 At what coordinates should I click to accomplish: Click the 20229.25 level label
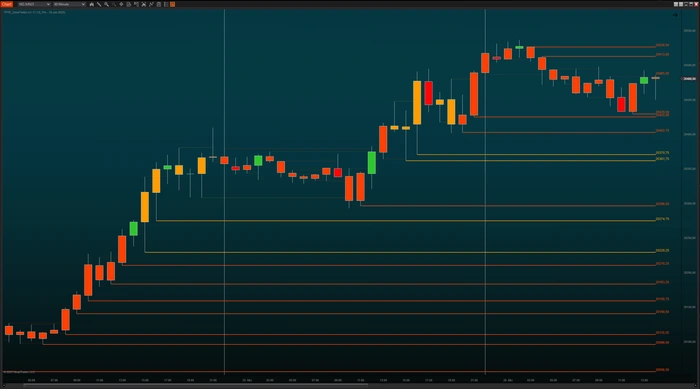point(662,251)
